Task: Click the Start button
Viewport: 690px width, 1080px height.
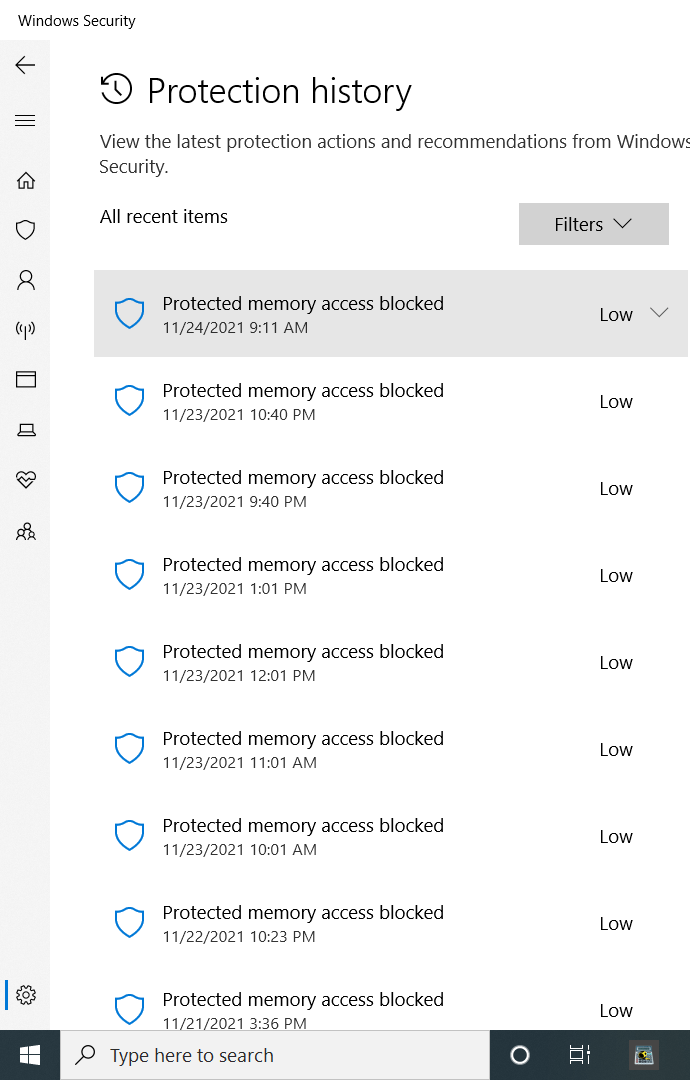Action: (x=28, y=1055)
